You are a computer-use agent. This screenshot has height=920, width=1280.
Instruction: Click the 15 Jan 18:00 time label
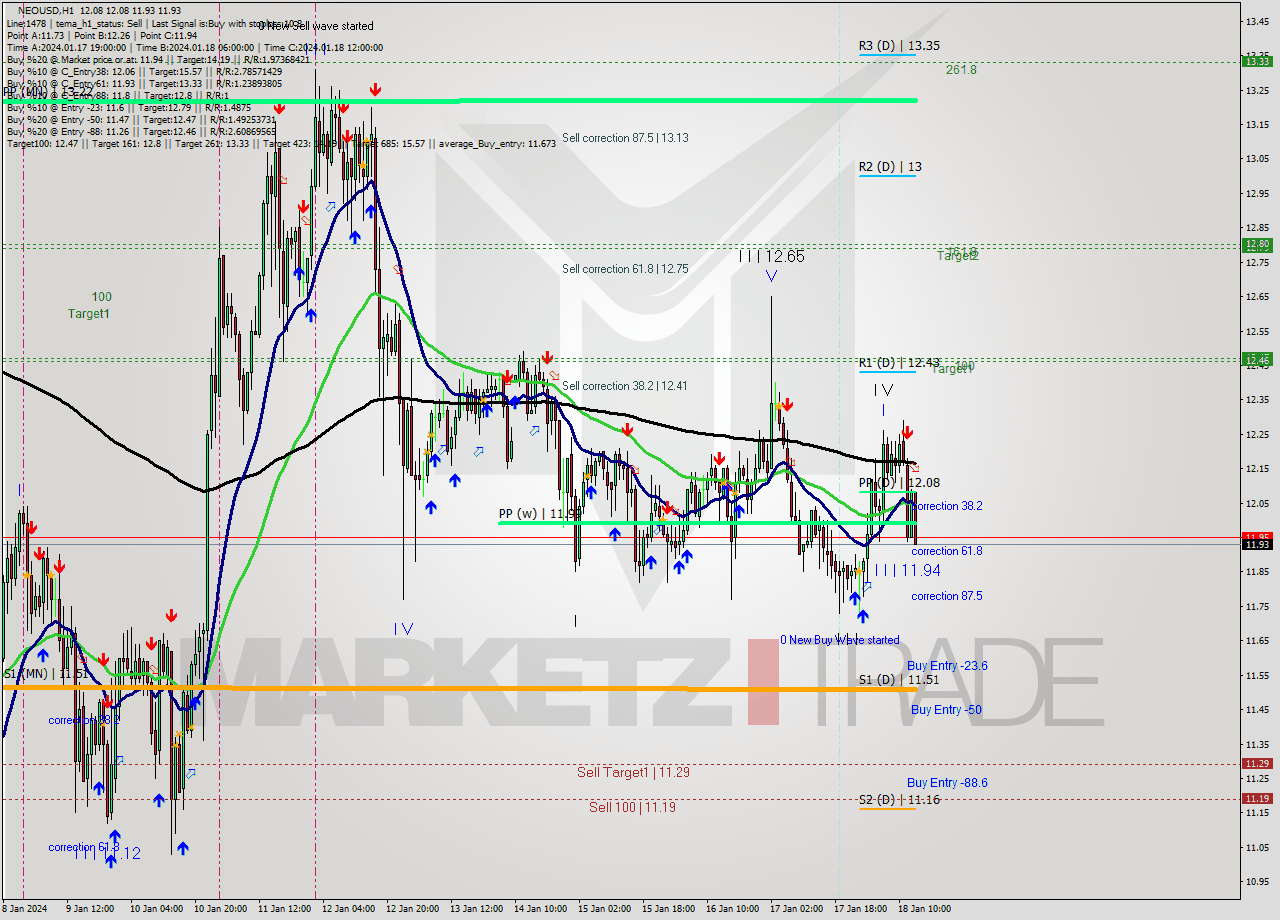(x=669, y=909)
